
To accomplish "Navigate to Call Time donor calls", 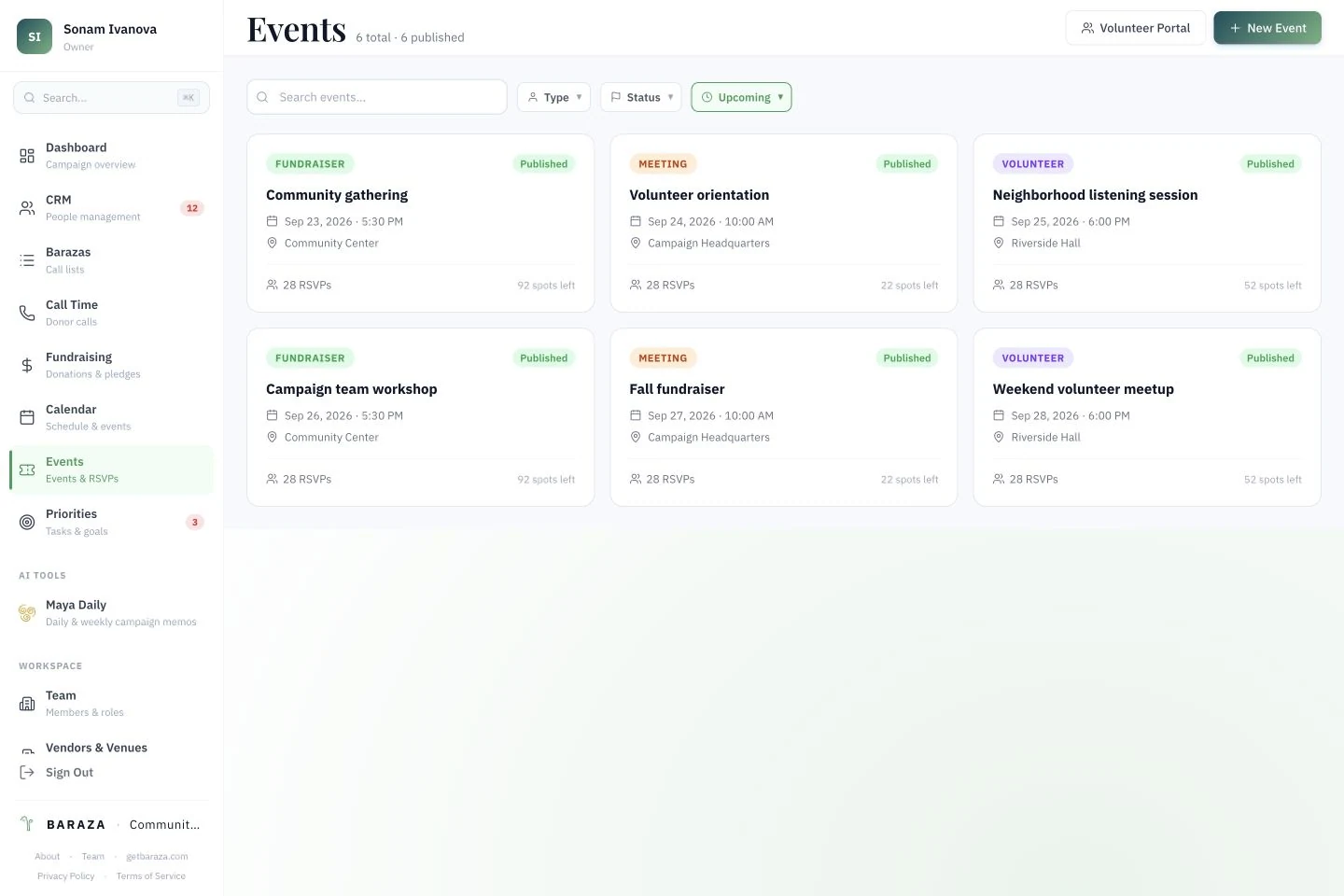I will point(112,313).
